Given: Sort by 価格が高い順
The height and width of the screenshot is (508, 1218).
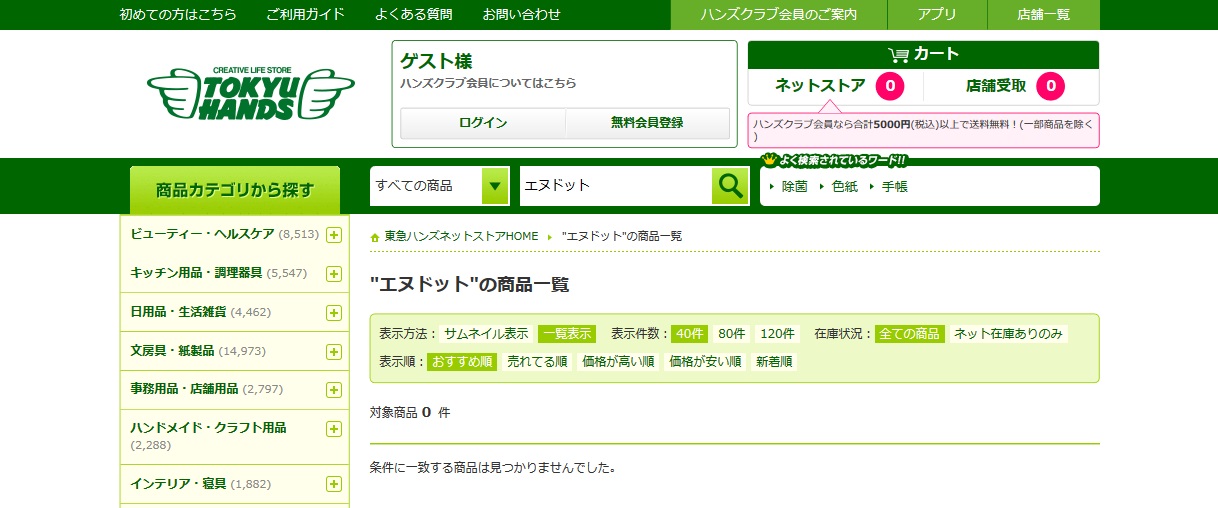Looking at the screenshot, I should (618, 362).
